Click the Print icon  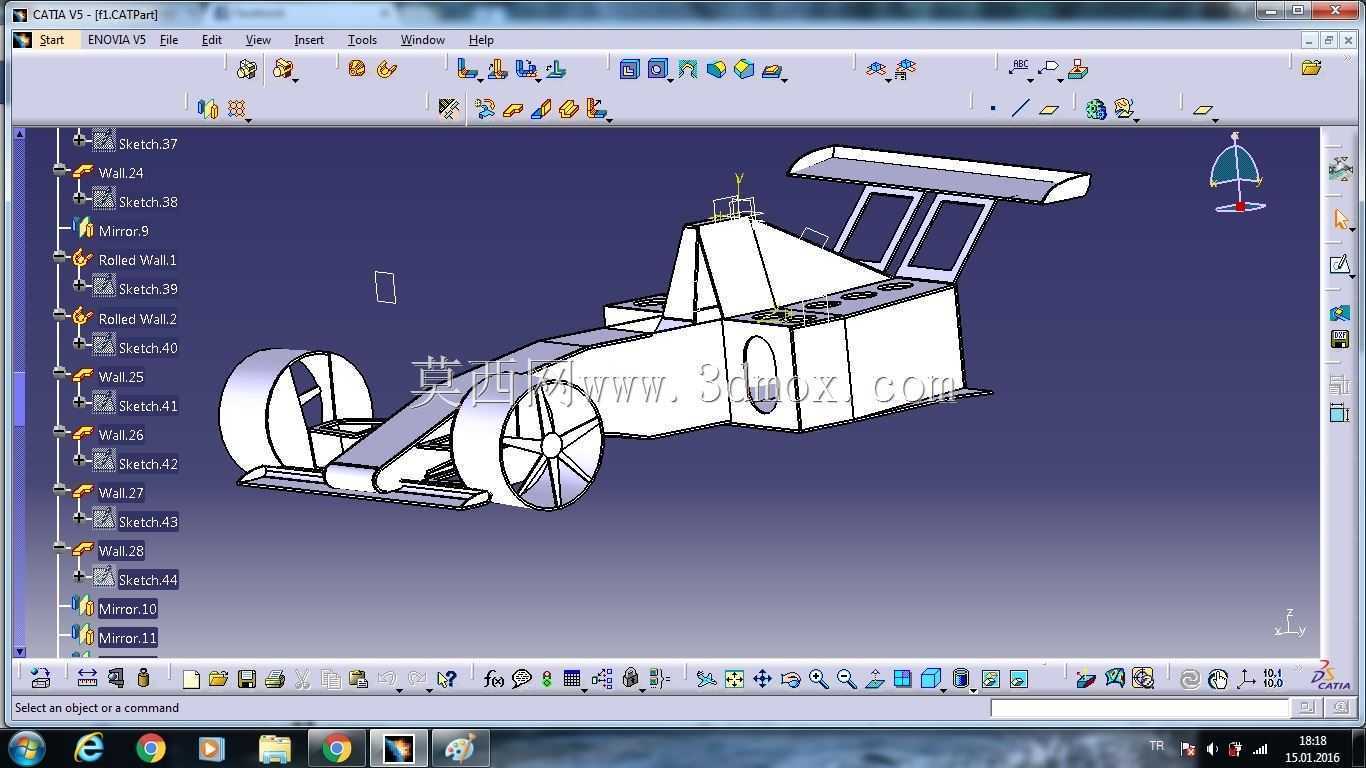coord(274,679)
